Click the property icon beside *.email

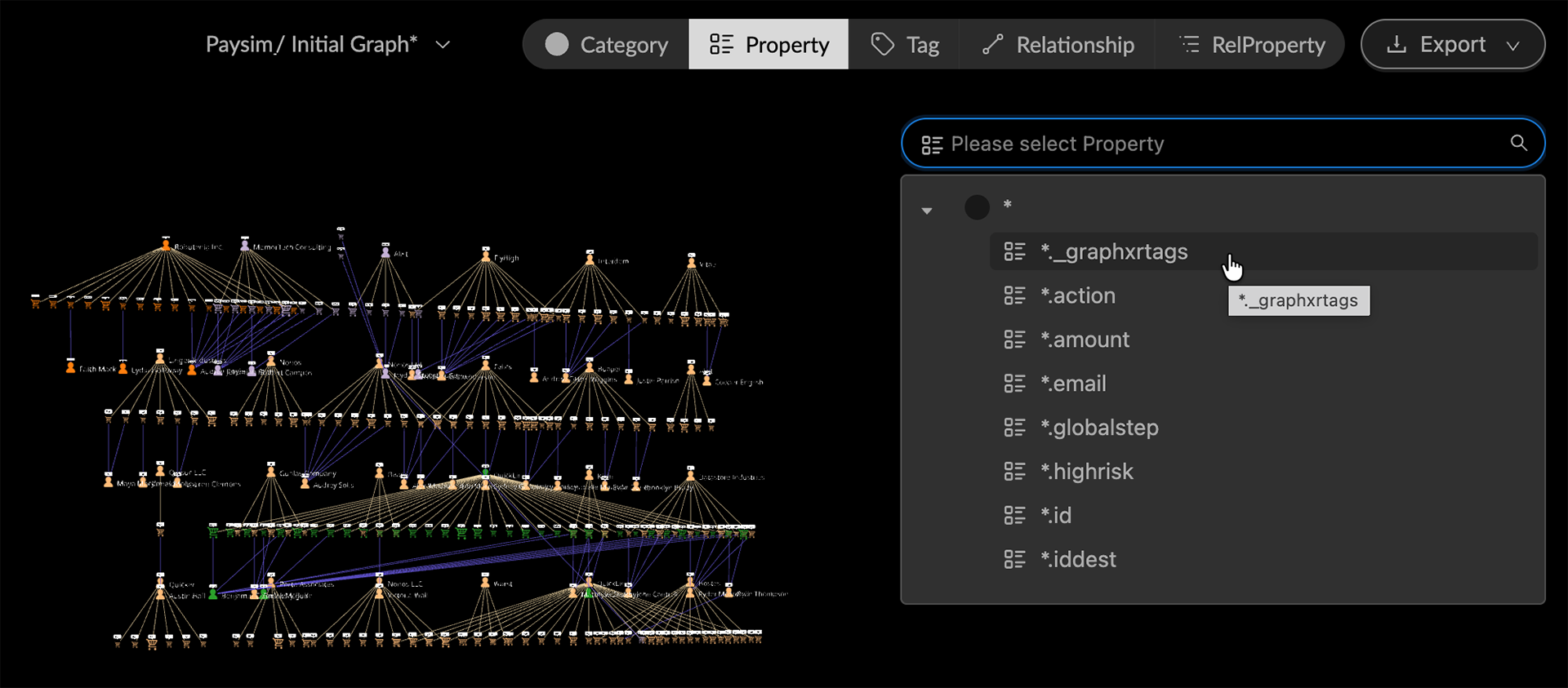[1014, 384]
